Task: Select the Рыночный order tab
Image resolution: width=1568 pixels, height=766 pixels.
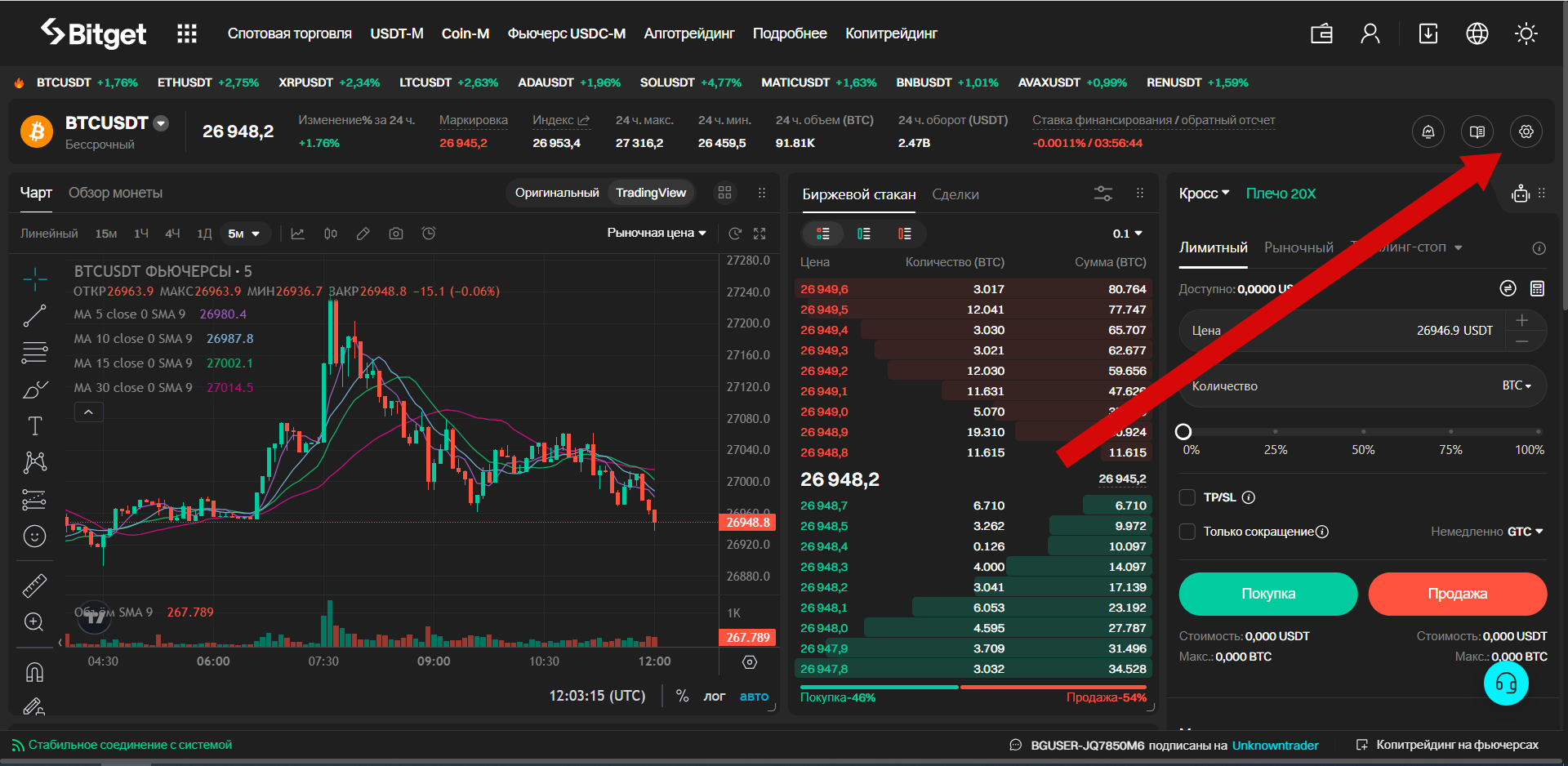Action: tap(1298, 247)
